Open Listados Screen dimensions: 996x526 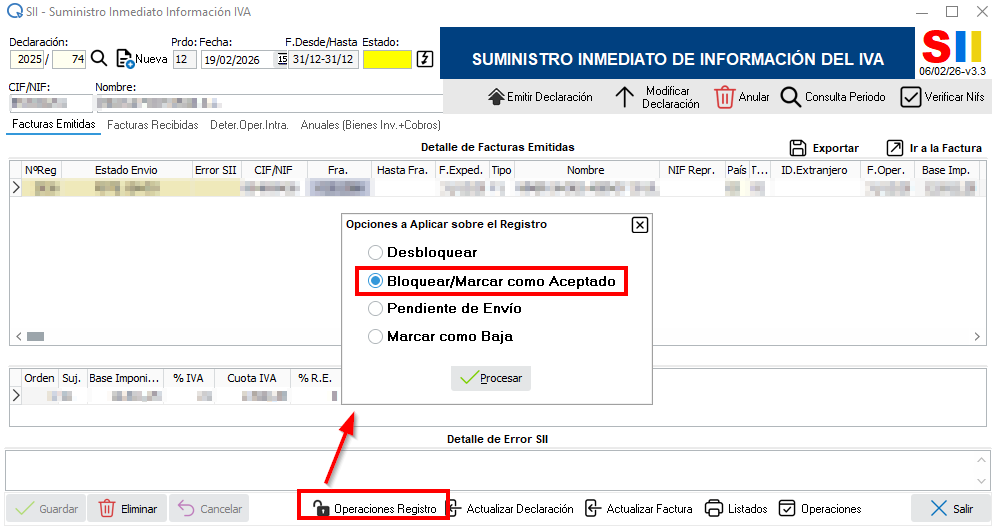(x=736, y=508)
